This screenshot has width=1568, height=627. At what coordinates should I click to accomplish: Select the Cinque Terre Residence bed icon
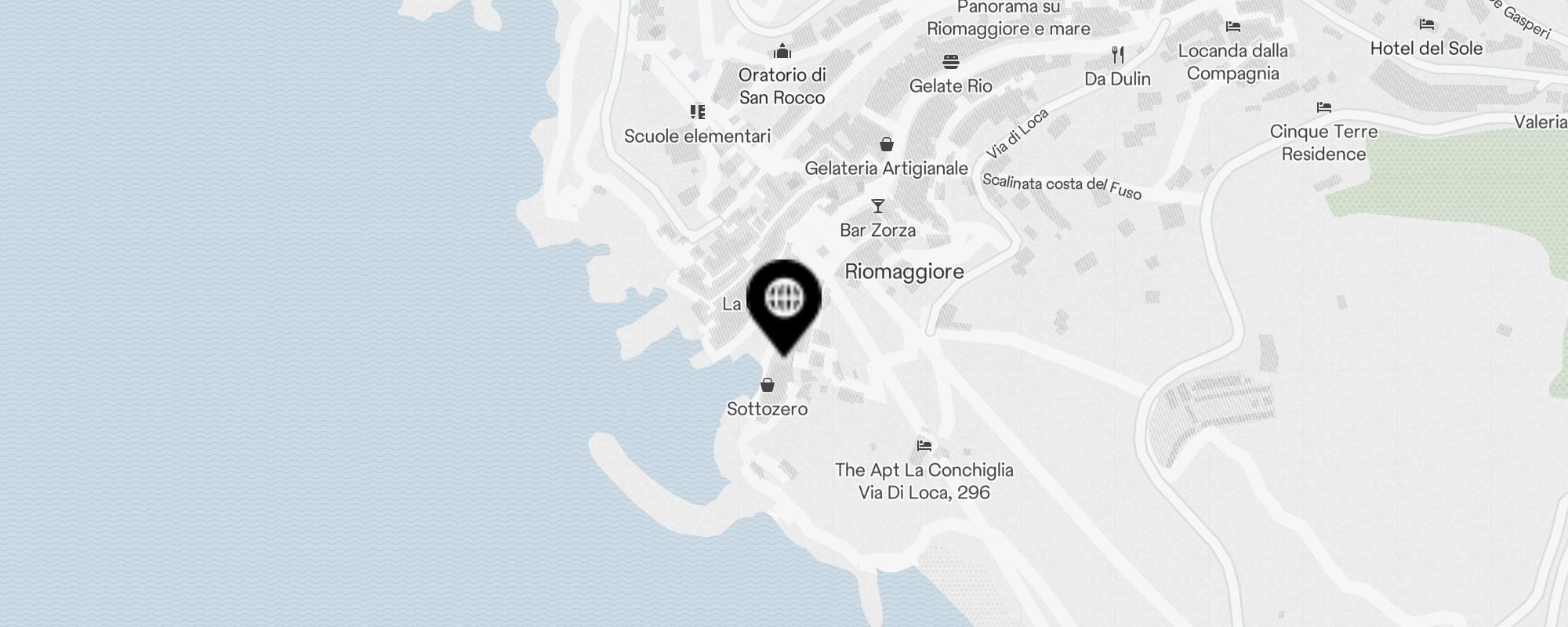1324,107
